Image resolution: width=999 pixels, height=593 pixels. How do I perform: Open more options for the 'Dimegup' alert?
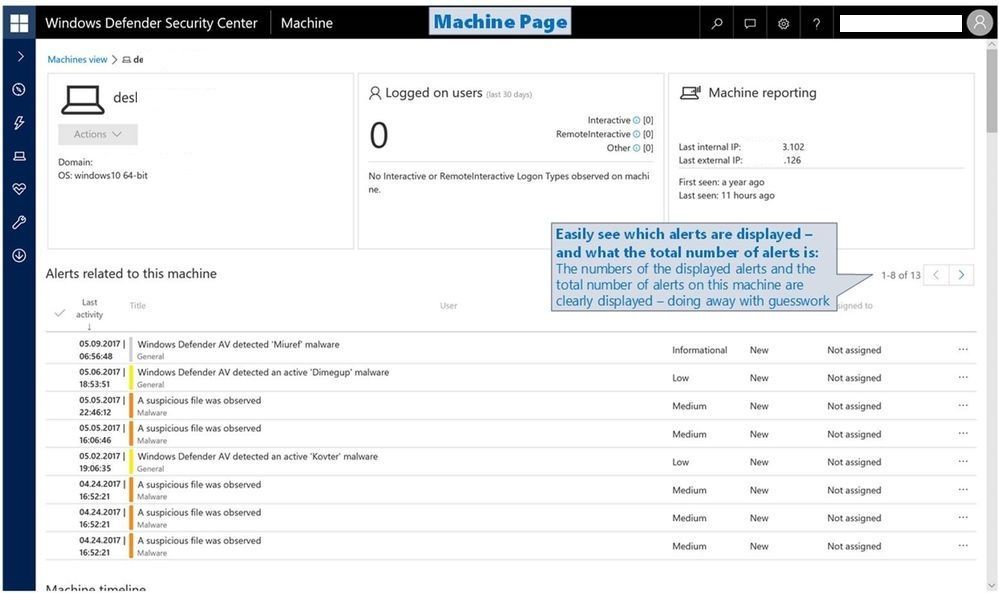963,377
